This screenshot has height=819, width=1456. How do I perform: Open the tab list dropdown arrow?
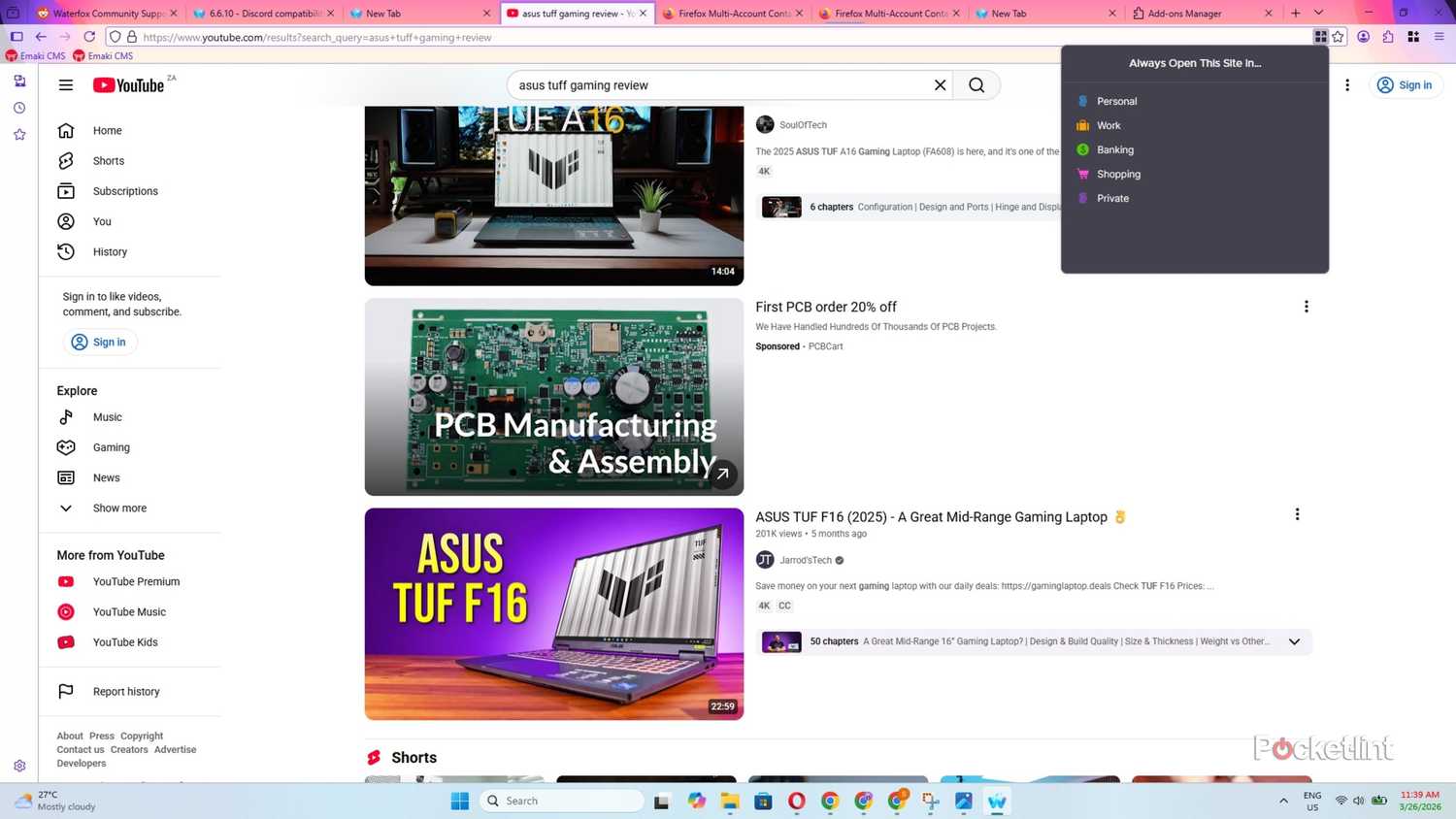coord(1318,13)
